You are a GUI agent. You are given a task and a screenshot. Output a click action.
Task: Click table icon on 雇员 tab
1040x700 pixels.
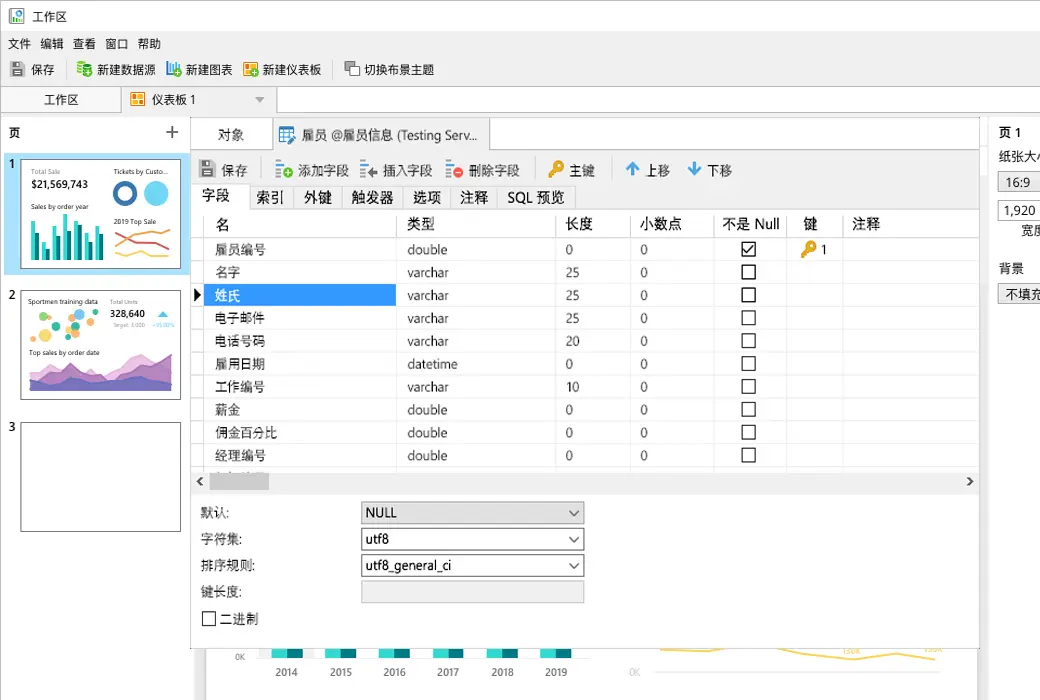287,135
